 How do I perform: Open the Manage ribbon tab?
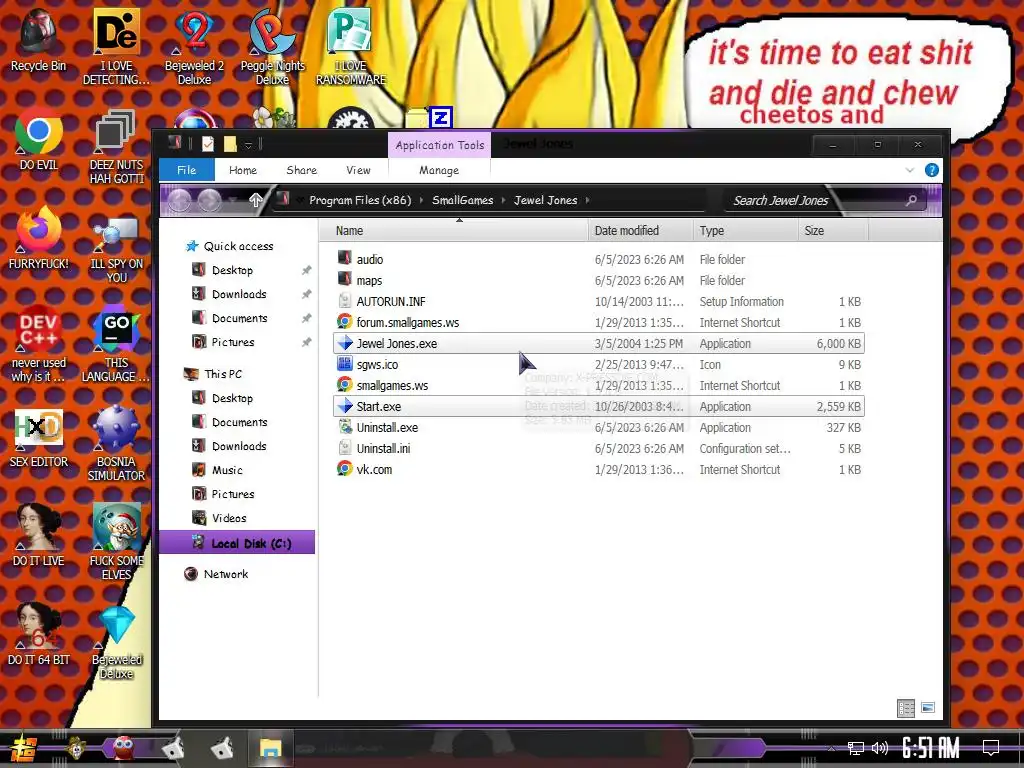click(439, 170)
